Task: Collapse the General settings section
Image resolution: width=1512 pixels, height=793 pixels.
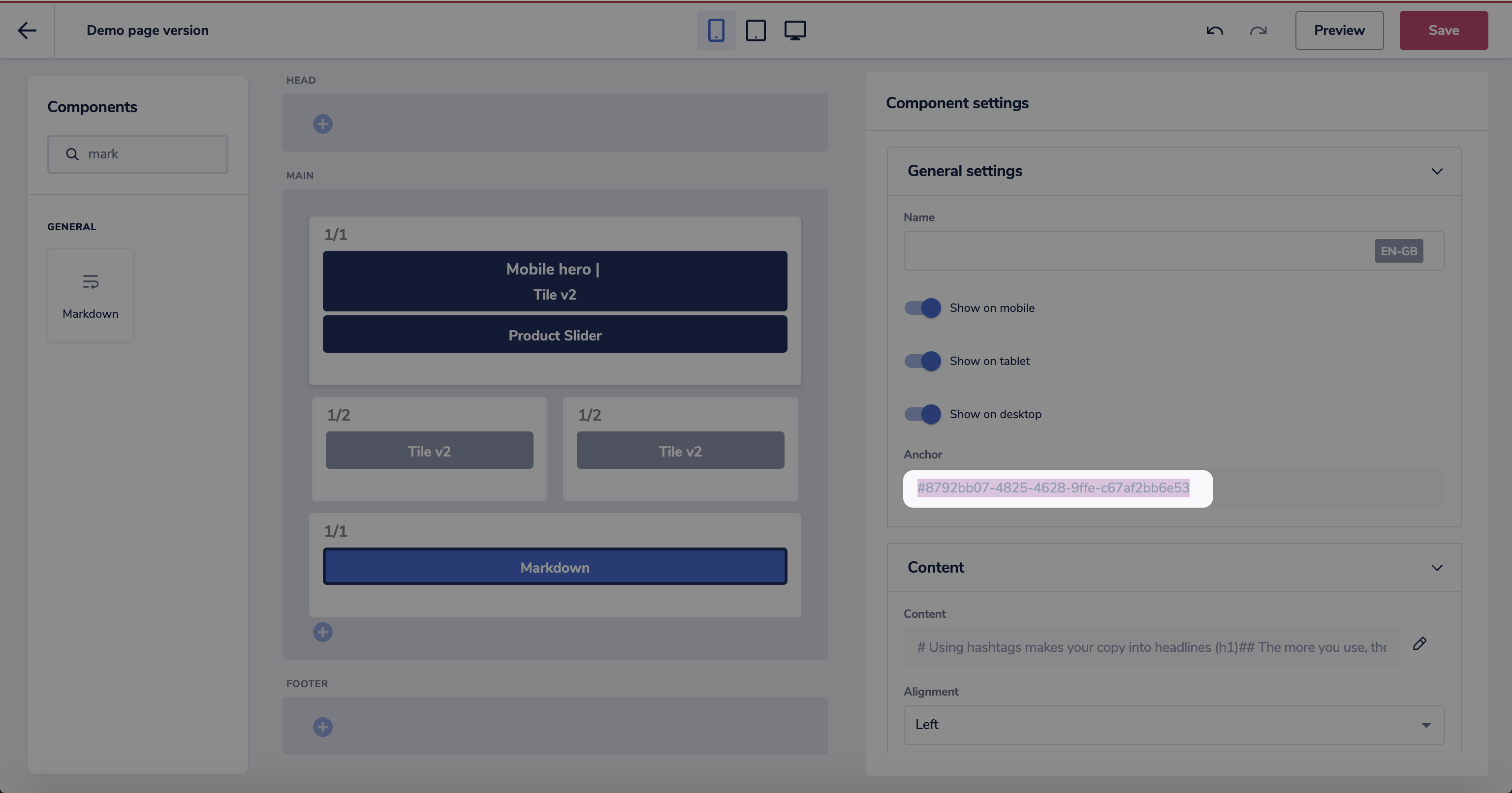Action: pos(1436,171)
